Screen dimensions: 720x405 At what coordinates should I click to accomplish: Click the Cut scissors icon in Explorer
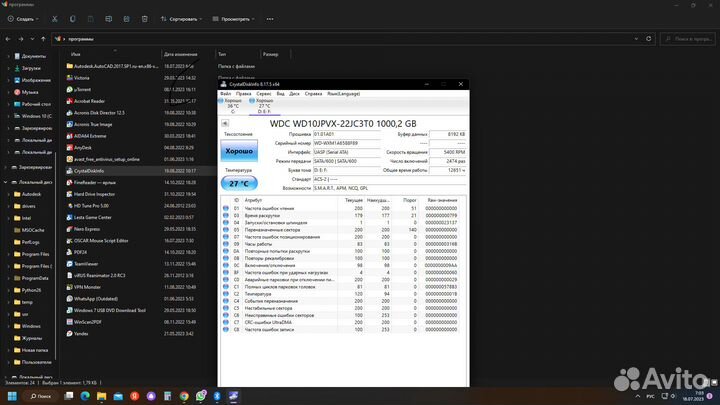[x=55, y=19]
